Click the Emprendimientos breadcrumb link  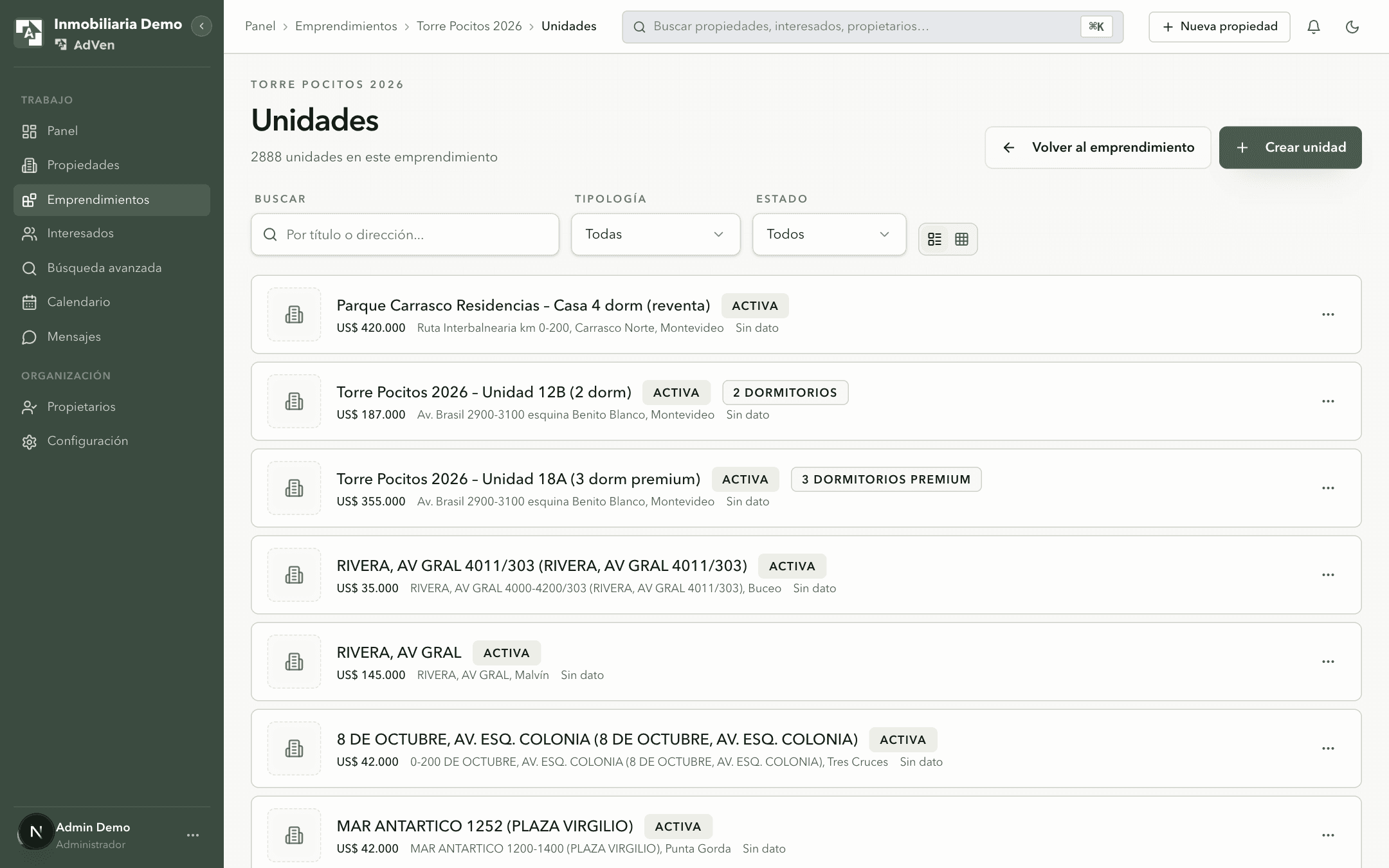346,26
